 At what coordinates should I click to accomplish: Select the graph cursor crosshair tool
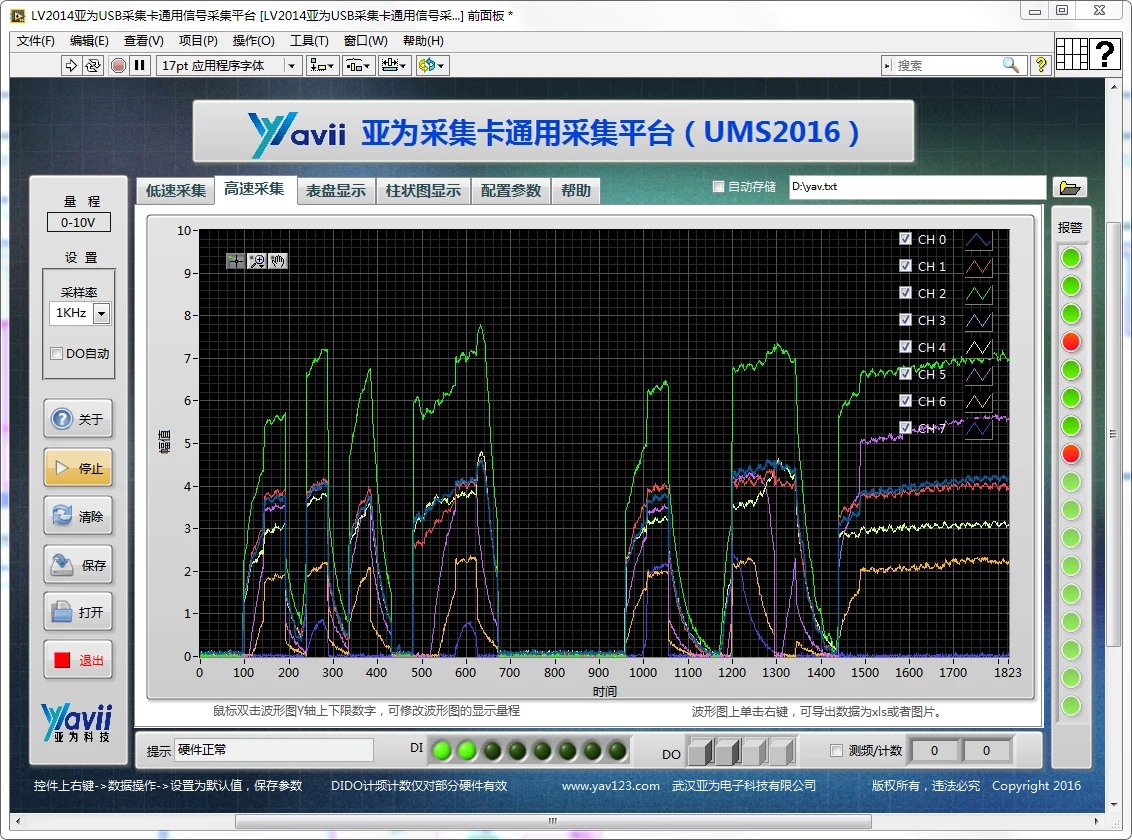235,261
